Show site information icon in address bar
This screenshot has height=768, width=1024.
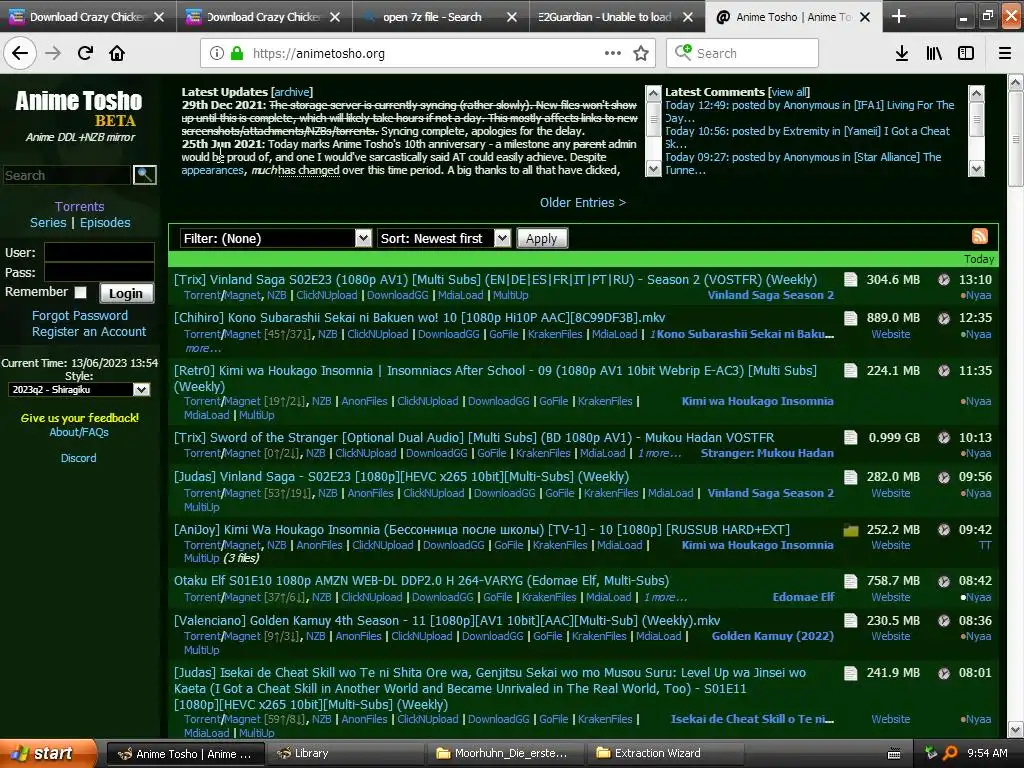click(x=217, y=54)
